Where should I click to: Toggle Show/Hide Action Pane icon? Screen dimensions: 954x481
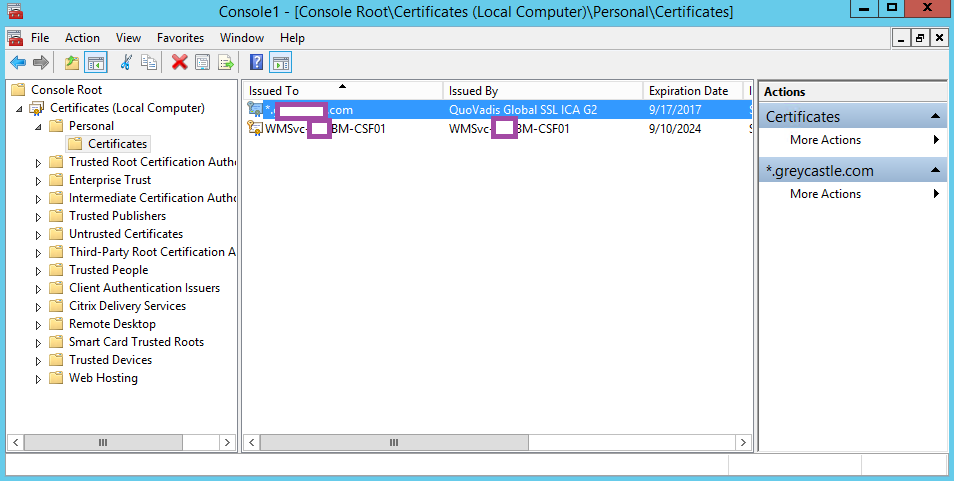click(280, 62)
